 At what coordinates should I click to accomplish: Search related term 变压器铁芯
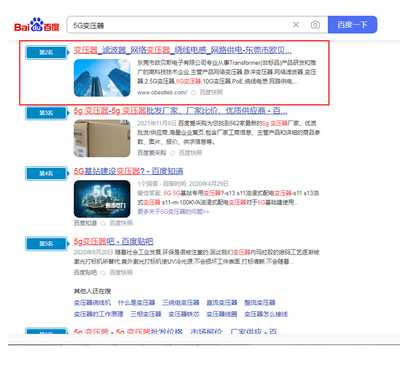[184, 314]
